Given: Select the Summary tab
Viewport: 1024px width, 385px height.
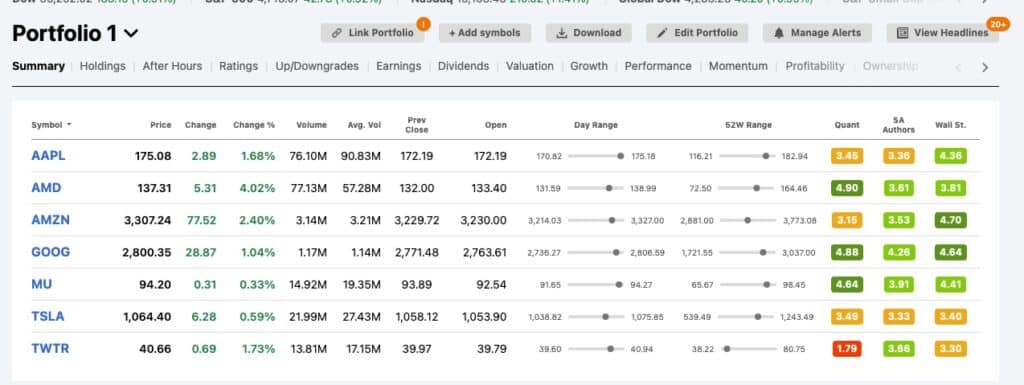Looking at the screenshot, I should pos(39,66).
